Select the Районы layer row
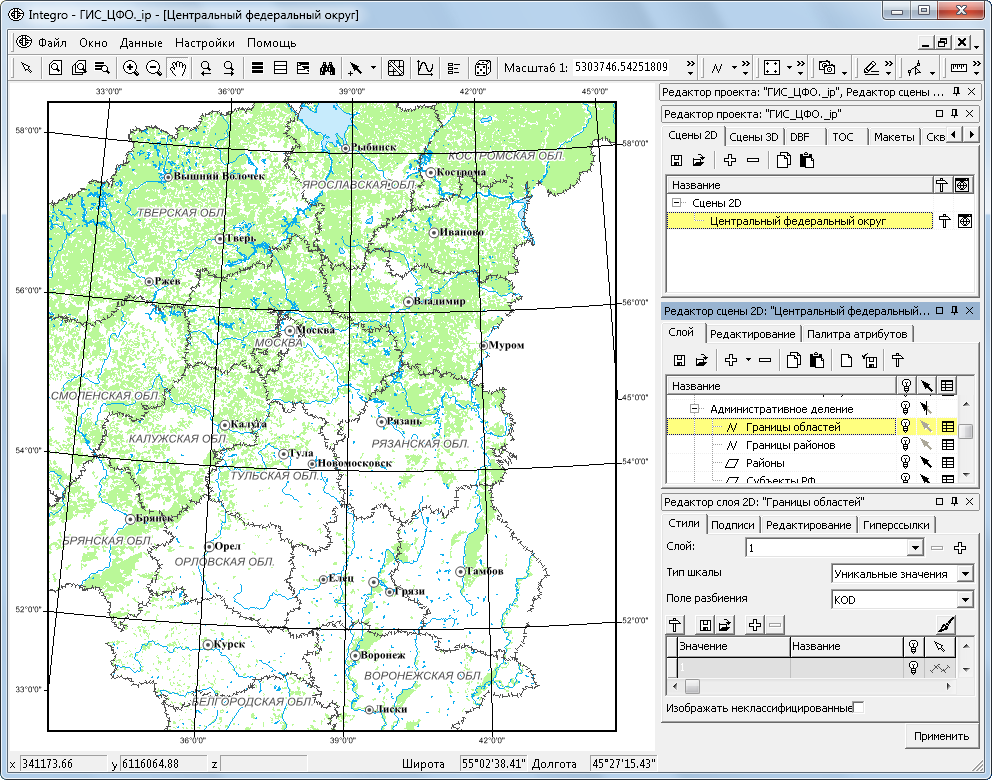 tap(781, 462)
